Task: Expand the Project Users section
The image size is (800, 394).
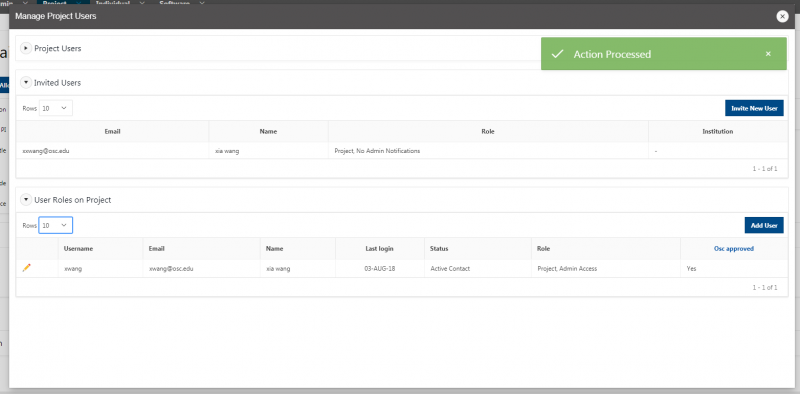Action: [26, 48]
